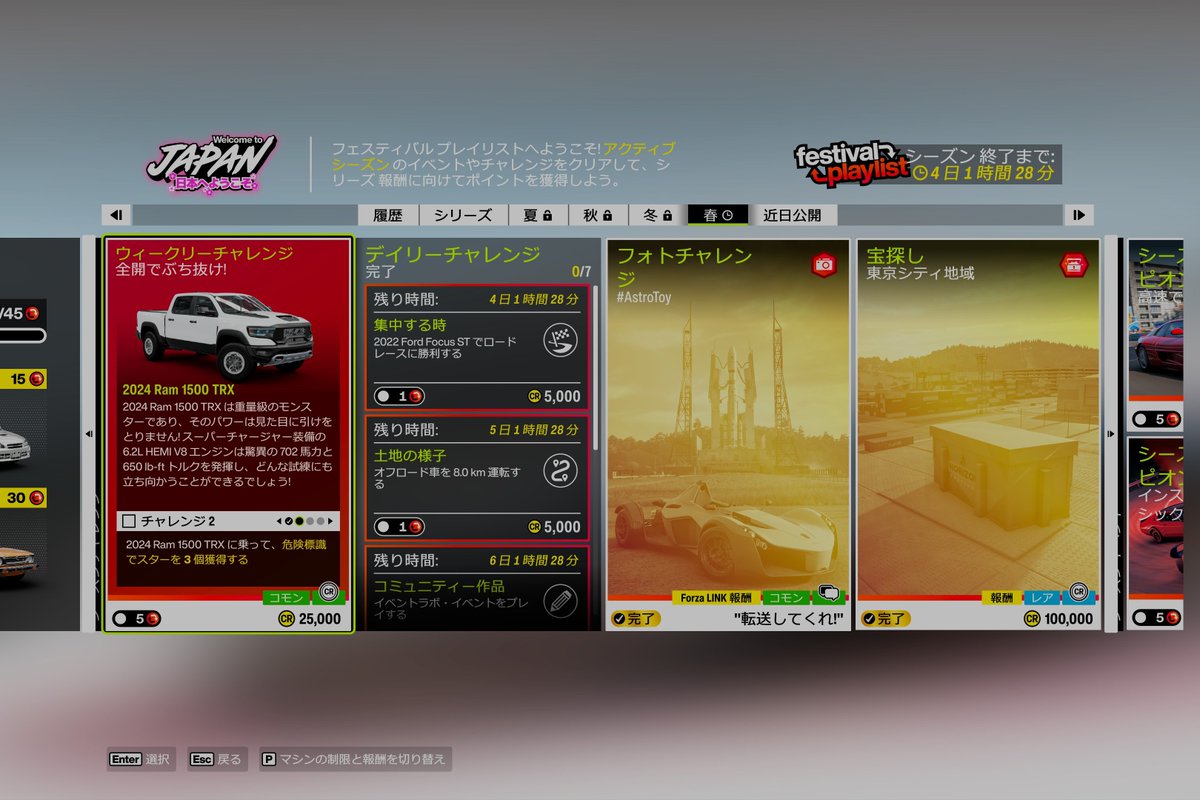Click the 1 point badge in 集中する時
The image size is (1200, 800).
click(399, 397)
